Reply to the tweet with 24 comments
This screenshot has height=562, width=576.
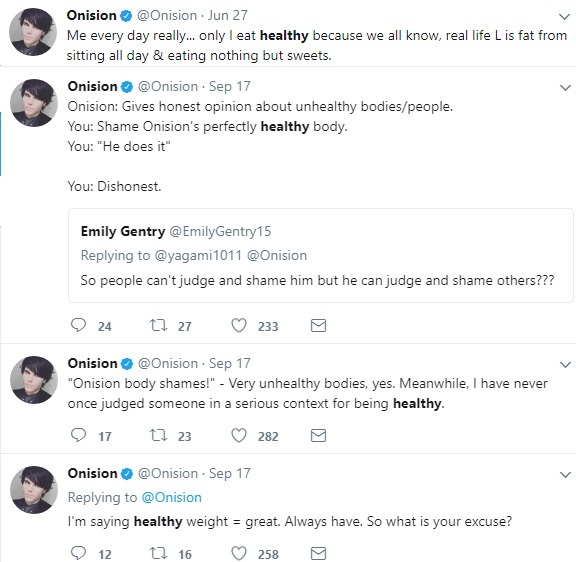click(x=78, y=325)
